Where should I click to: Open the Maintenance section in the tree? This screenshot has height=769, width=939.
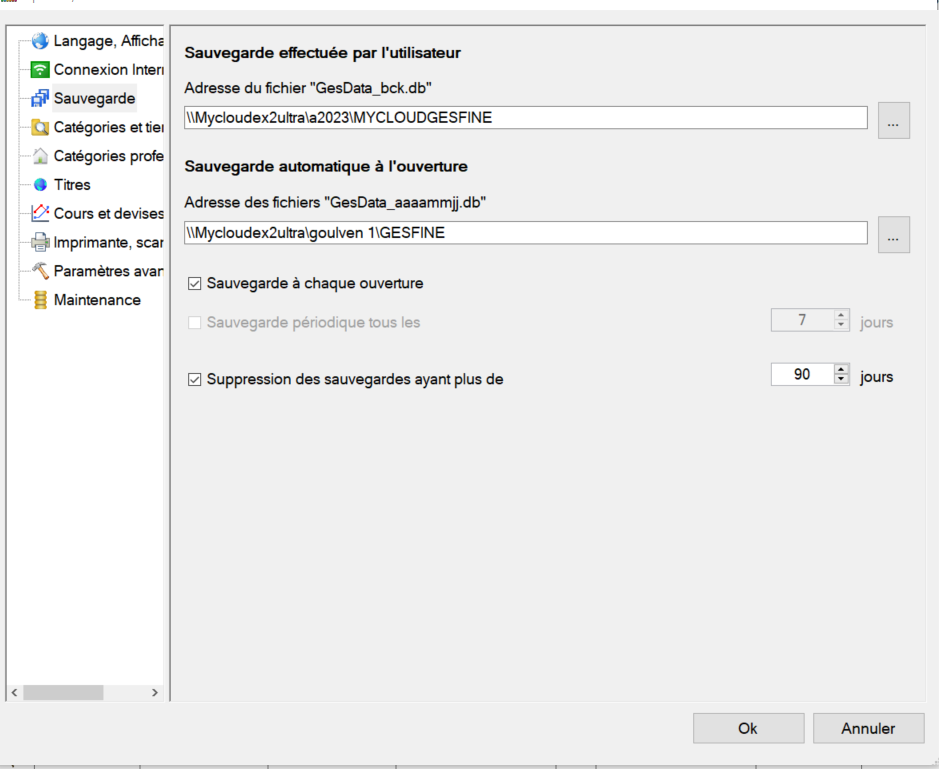[96, 300]
